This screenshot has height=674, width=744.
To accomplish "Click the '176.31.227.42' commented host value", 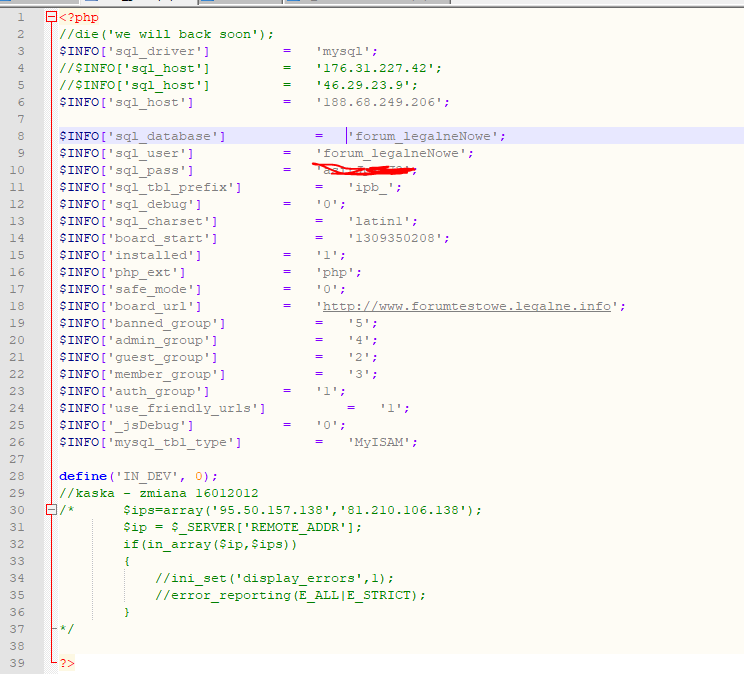I will coord(378,68).
